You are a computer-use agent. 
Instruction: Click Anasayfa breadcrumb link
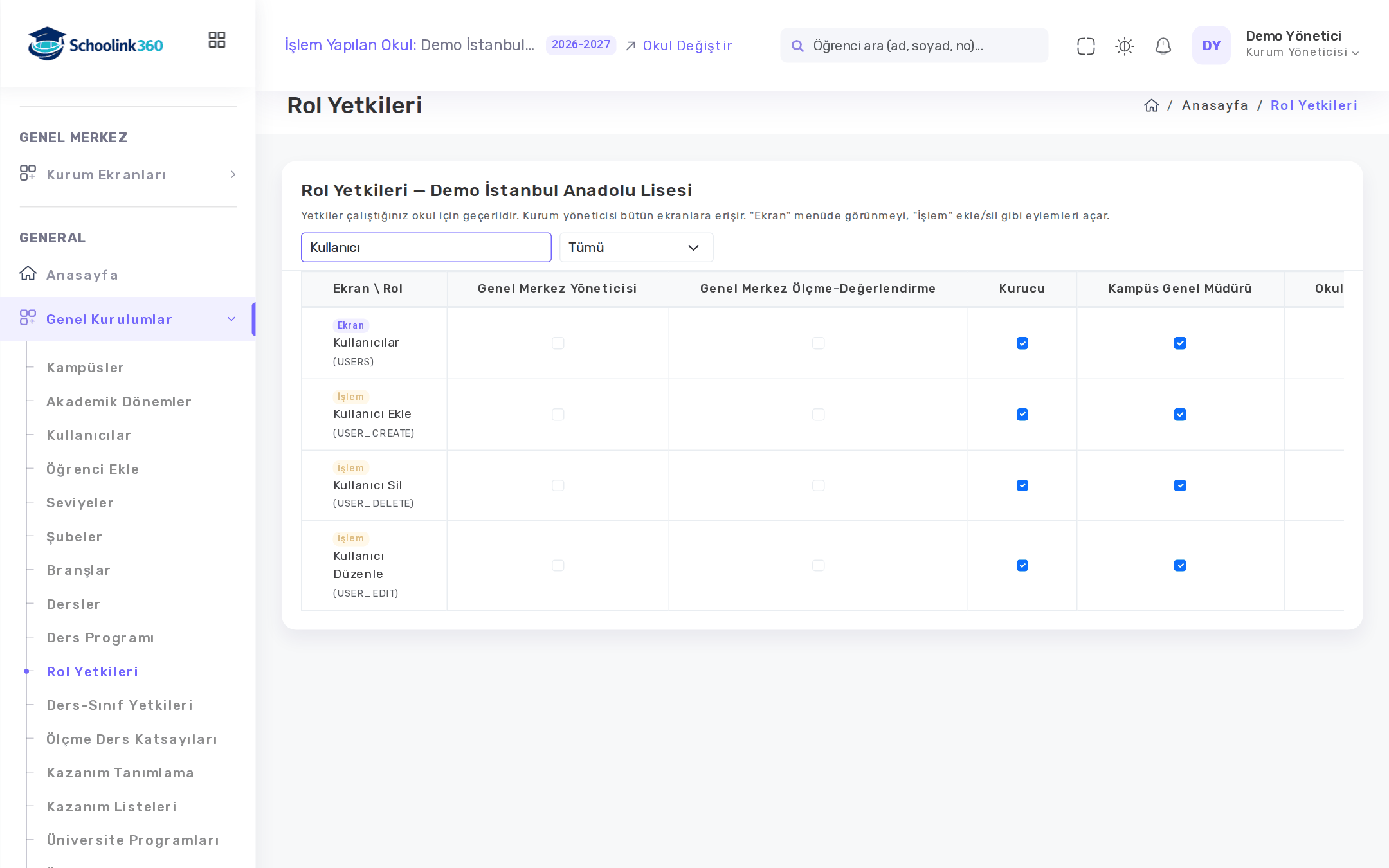point(1214,105)
